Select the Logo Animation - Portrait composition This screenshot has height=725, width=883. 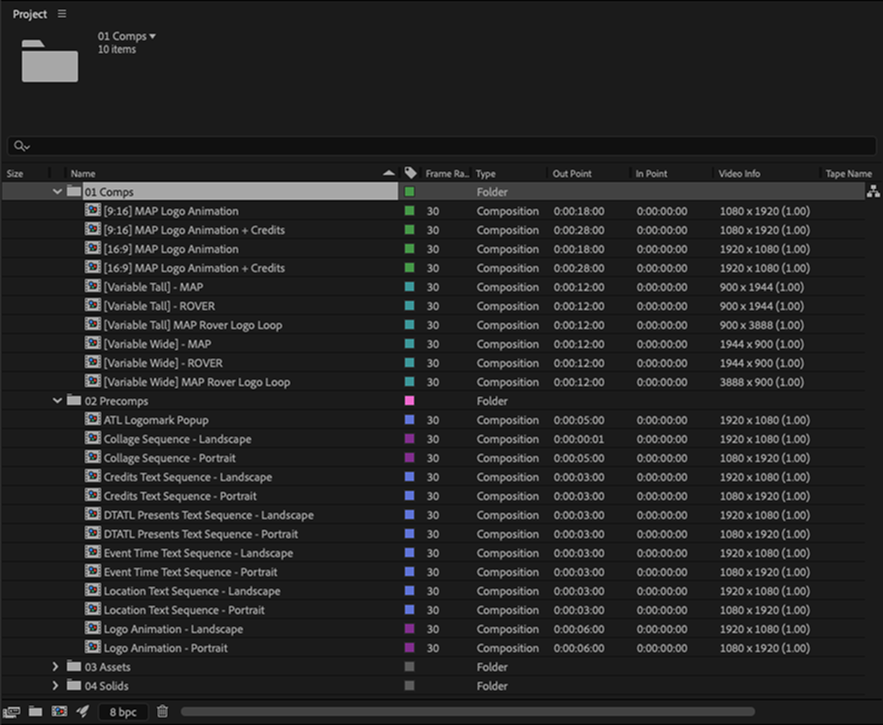point(165,648)
